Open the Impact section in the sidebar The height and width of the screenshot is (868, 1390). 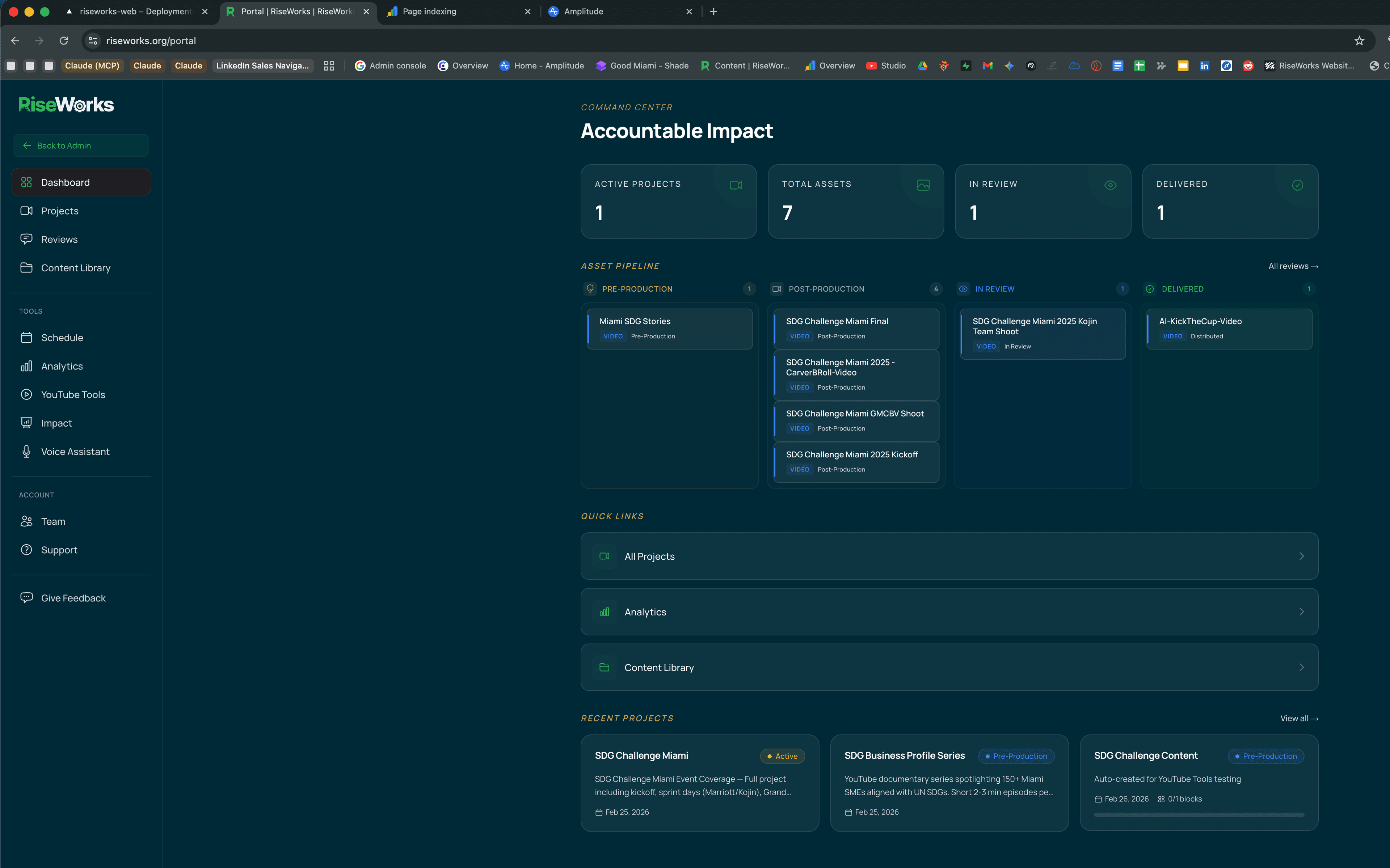pyautogui.click(x=56, y=423)
